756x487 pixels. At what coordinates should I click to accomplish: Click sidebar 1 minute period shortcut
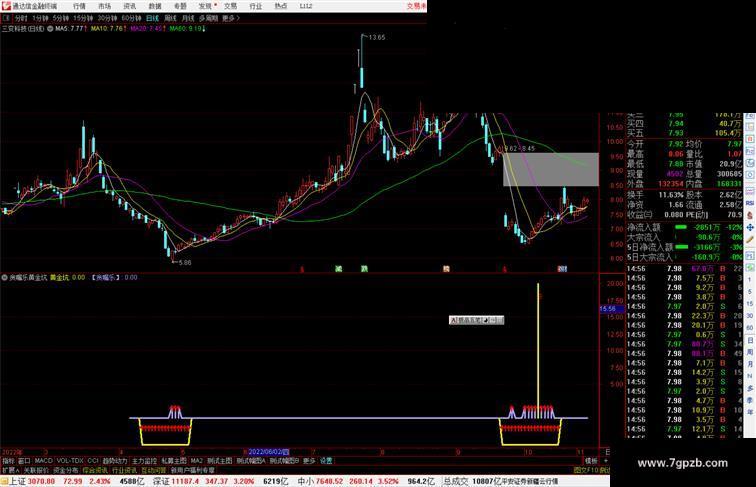point(750,280)
